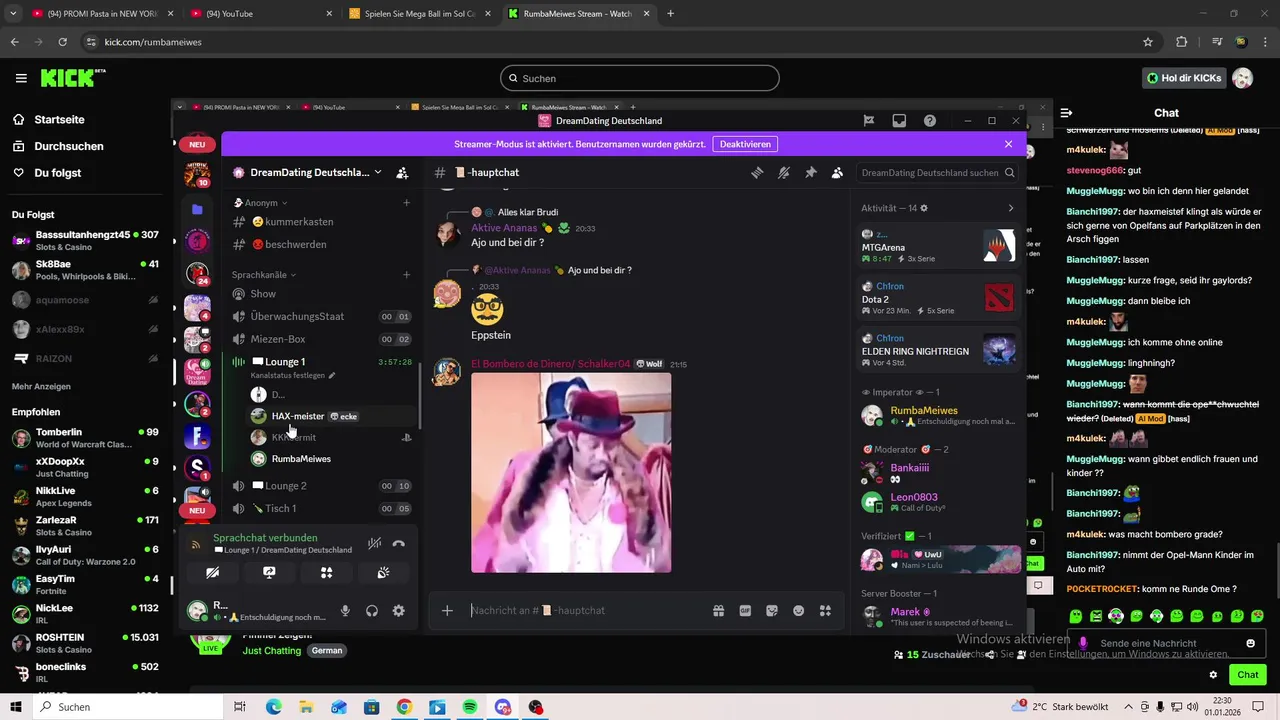Collapse the Anonym channel category

pos(264,203)
